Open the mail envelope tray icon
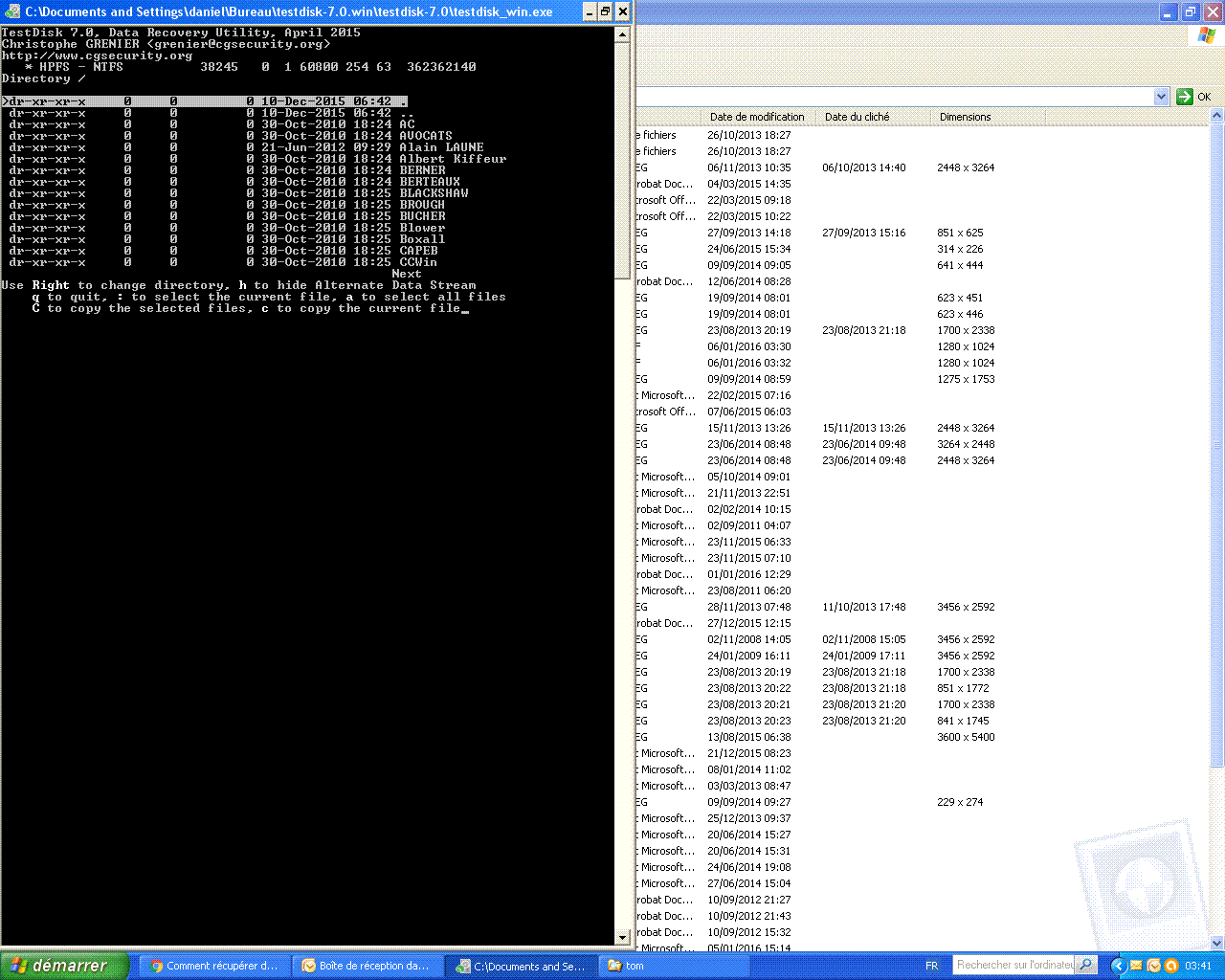 point(1136,966)
